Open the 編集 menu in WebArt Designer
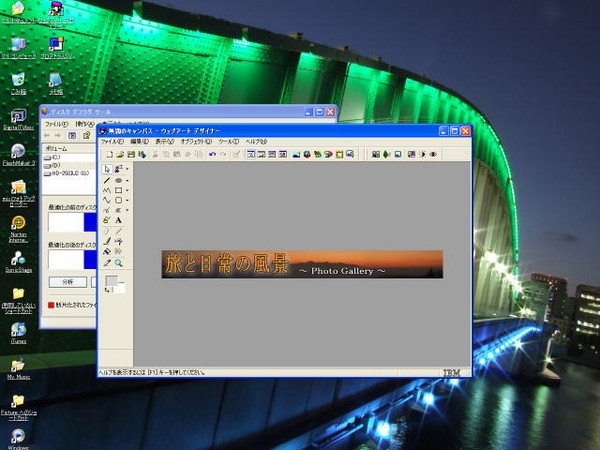The width and height of the screenshot is (600, 450). pyautogui.click(x=139, y=142)
